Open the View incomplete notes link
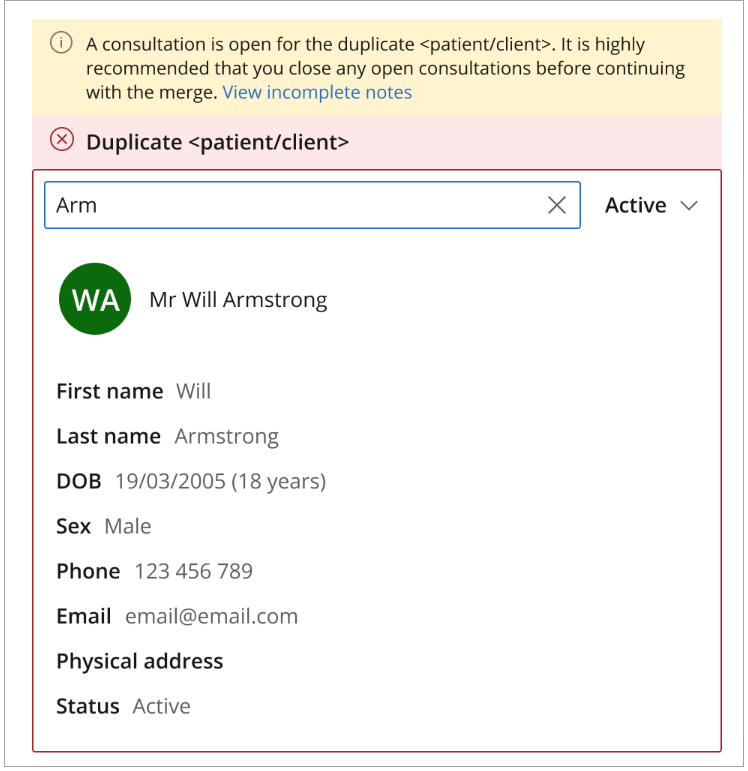 (x=317, y=92)
